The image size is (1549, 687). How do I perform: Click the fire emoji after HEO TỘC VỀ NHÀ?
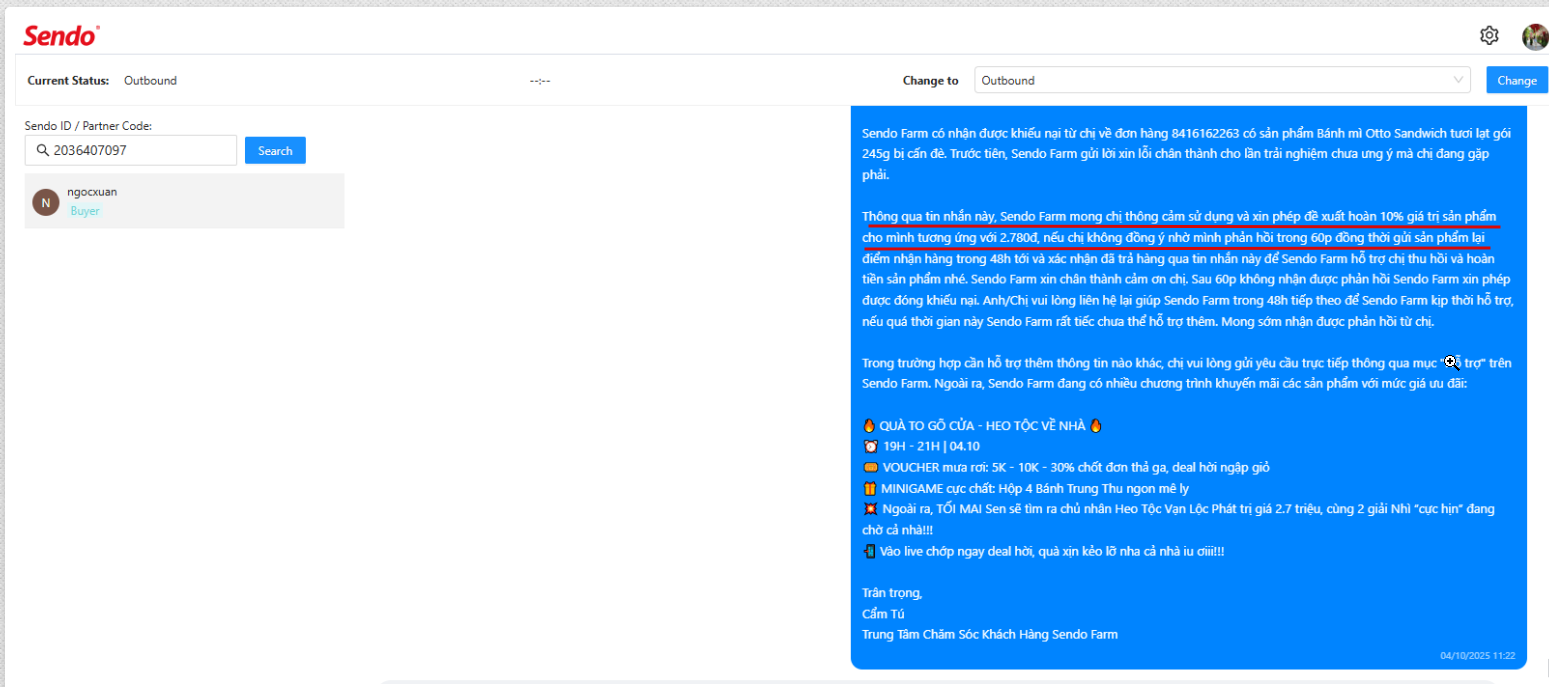tap(1096, 425)
